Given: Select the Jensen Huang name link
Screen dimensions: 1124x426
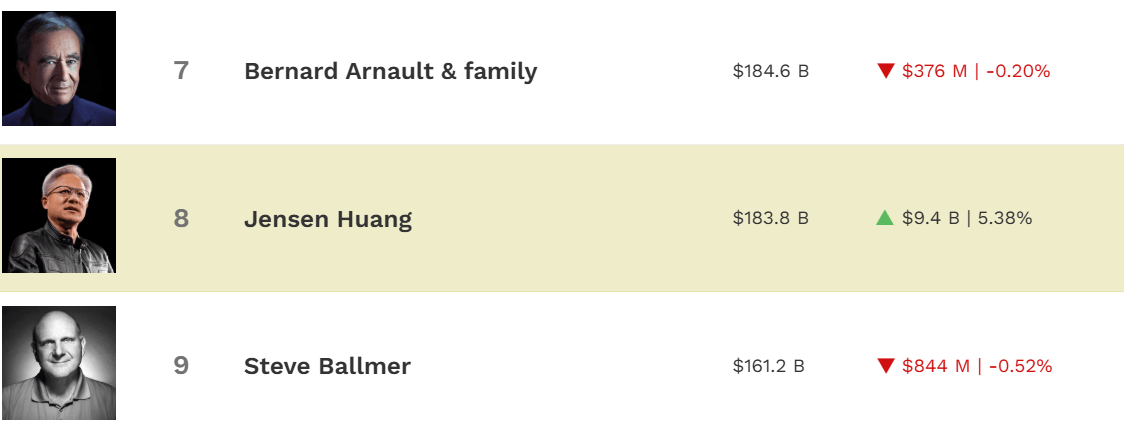Looking at the screenshot, I should 328,219.
